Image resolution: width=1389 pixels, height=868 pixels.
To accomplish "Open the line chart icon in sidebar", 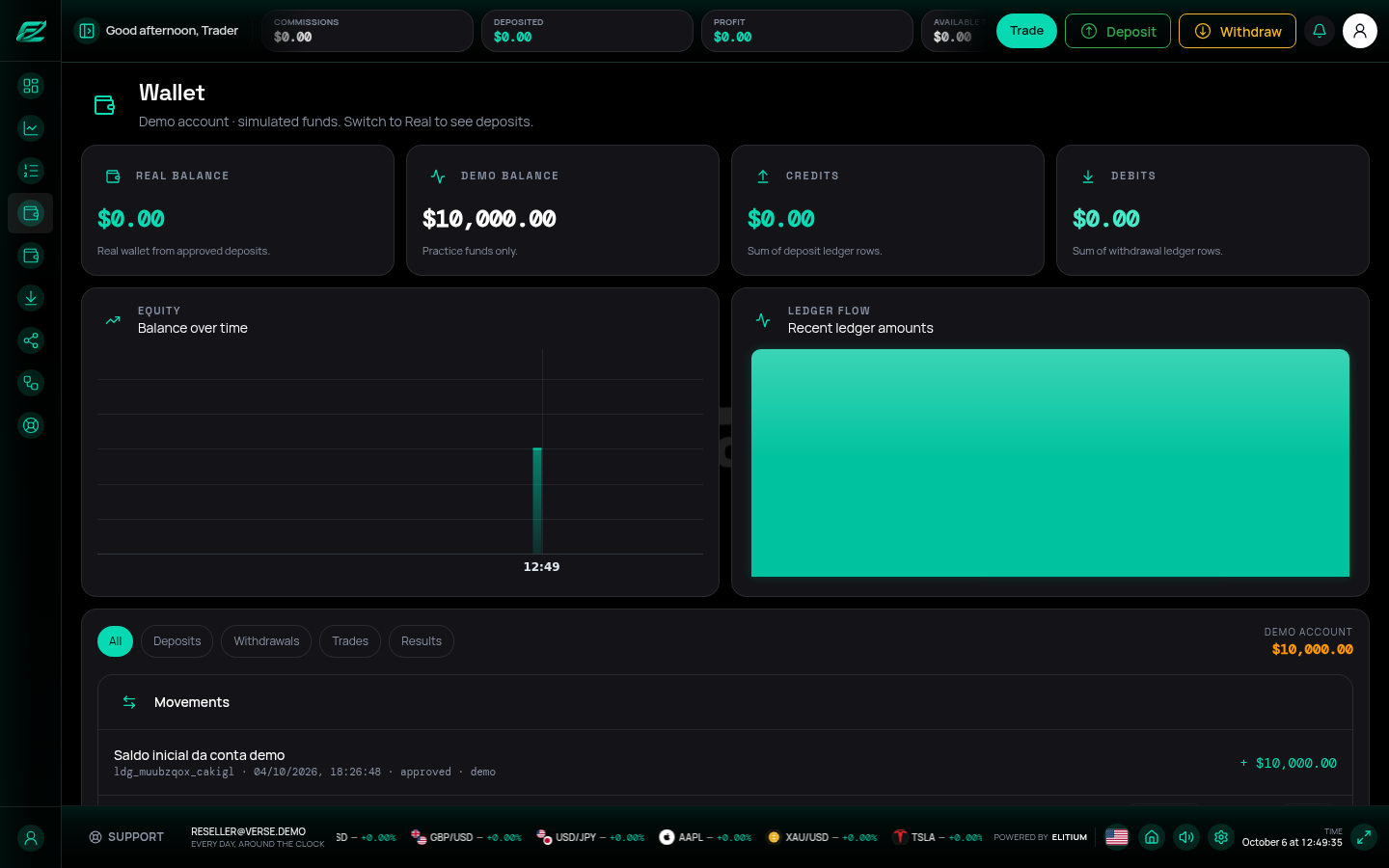I will [x=31, y=128].
